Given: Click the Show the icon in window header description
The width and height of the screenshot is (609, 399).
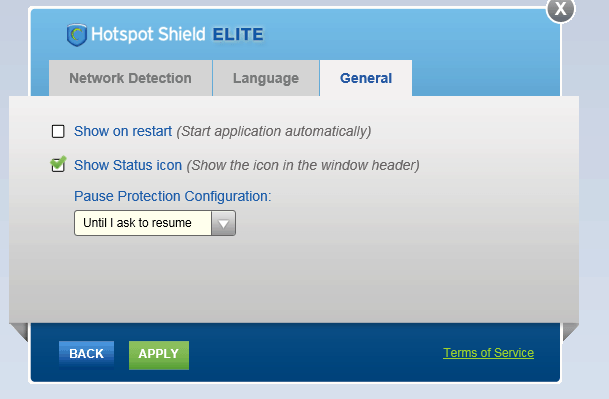Looking at the screenshot, I should point(303,165).
